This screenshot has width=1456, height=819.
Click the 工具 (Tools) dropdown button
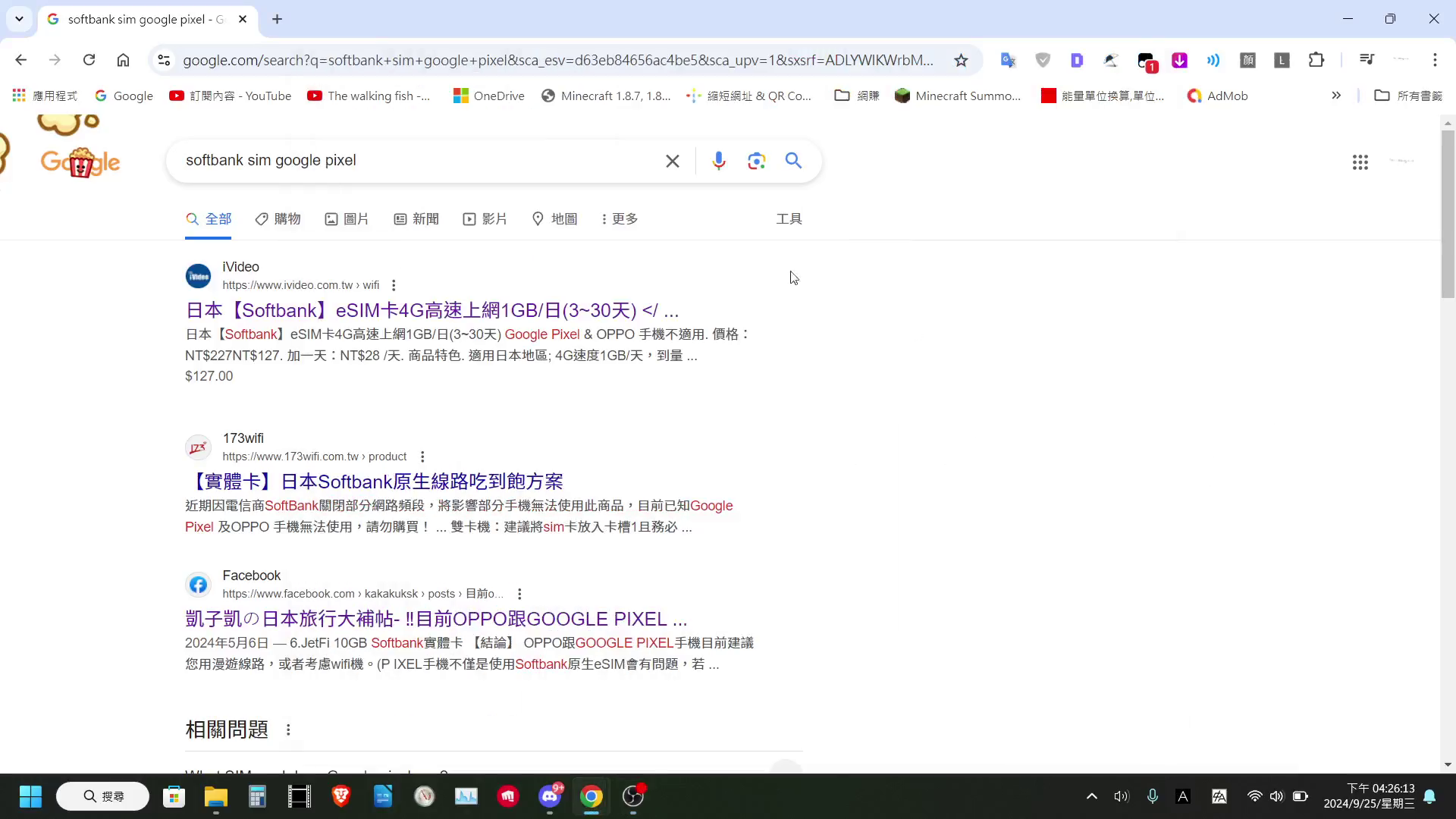point(789,219)
